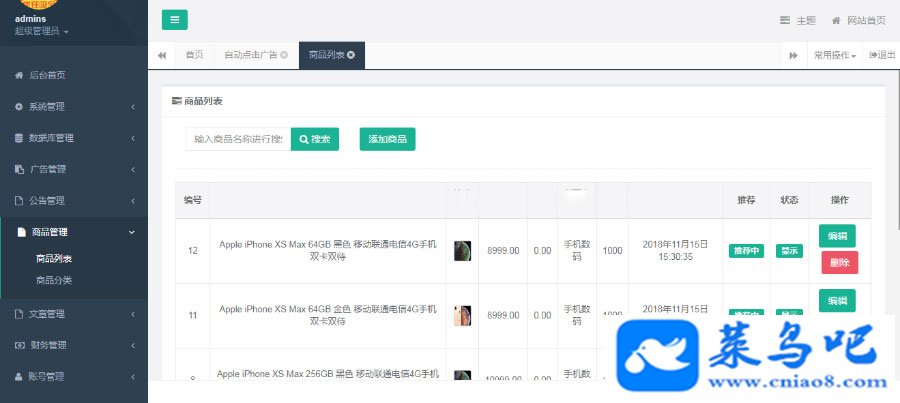
Task: Click product name 'XS Max 64GB 金色'
Action: coord(328,316)
